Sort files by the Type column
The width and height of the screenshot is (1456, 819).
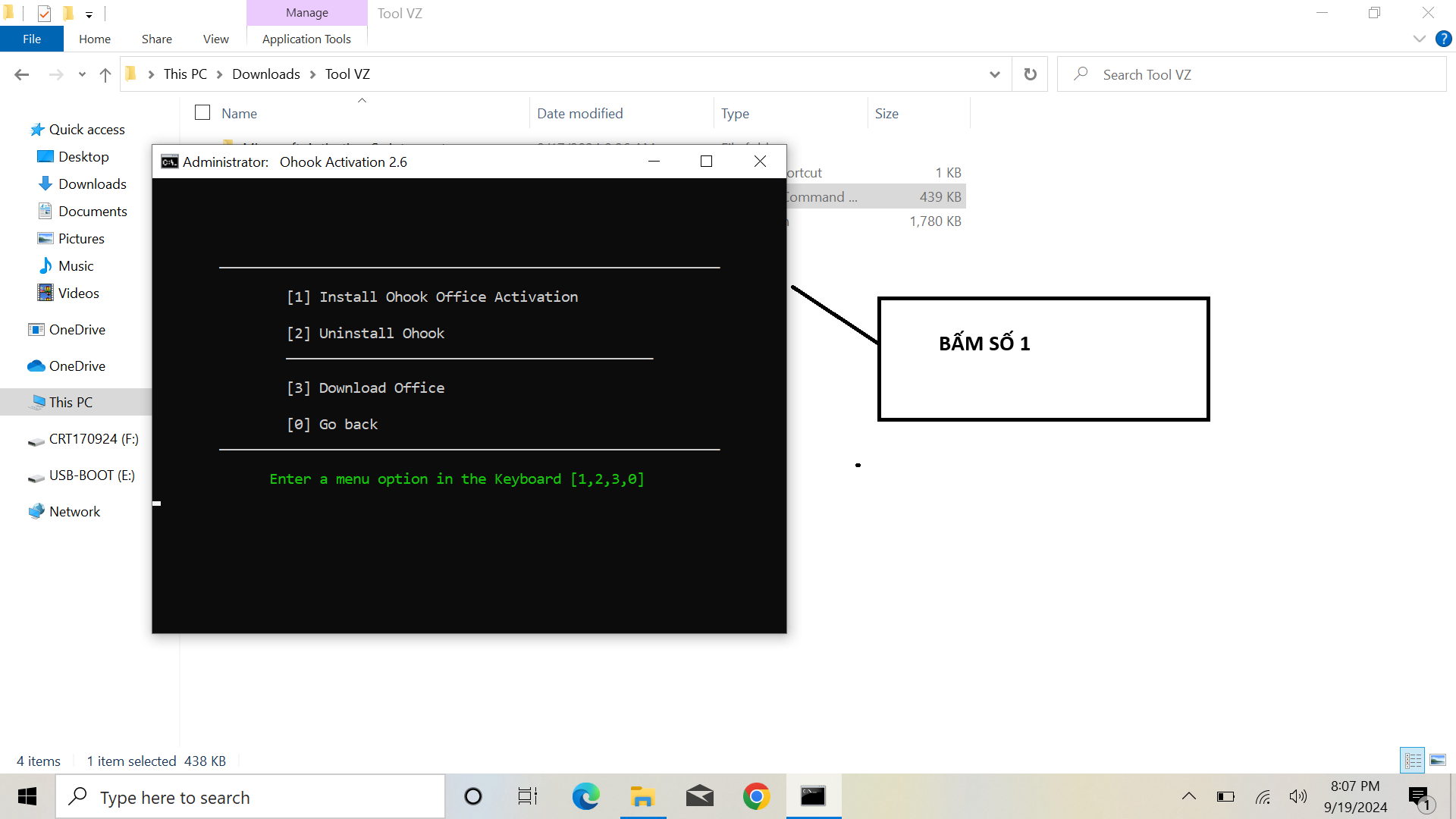(x=735, y=114)
